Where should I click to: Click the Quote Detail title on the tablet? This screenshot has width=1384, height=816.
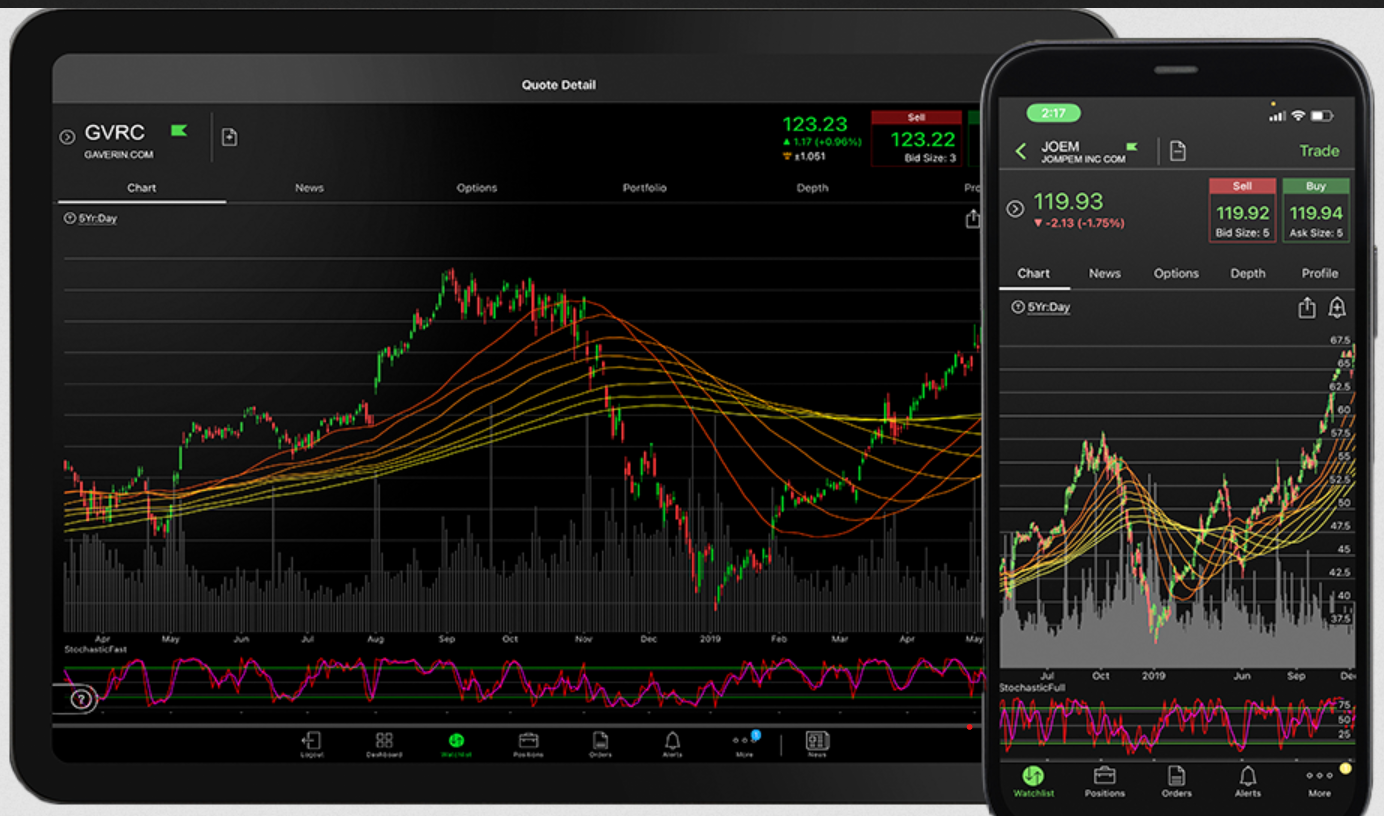click(558, 85)
